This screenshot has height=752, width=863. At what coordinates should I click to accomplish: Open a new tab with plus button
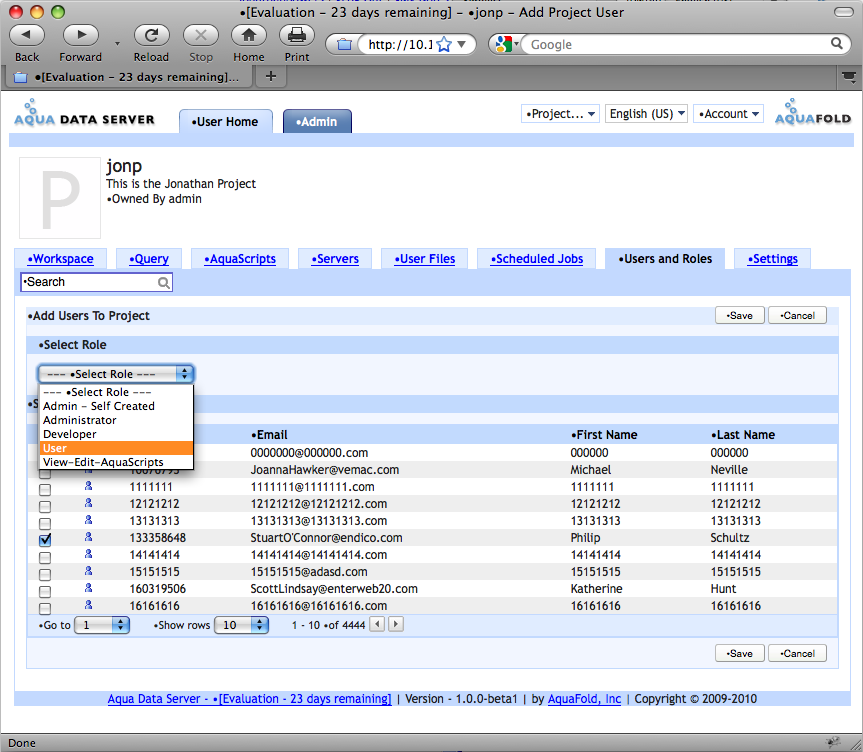point(271,77)
